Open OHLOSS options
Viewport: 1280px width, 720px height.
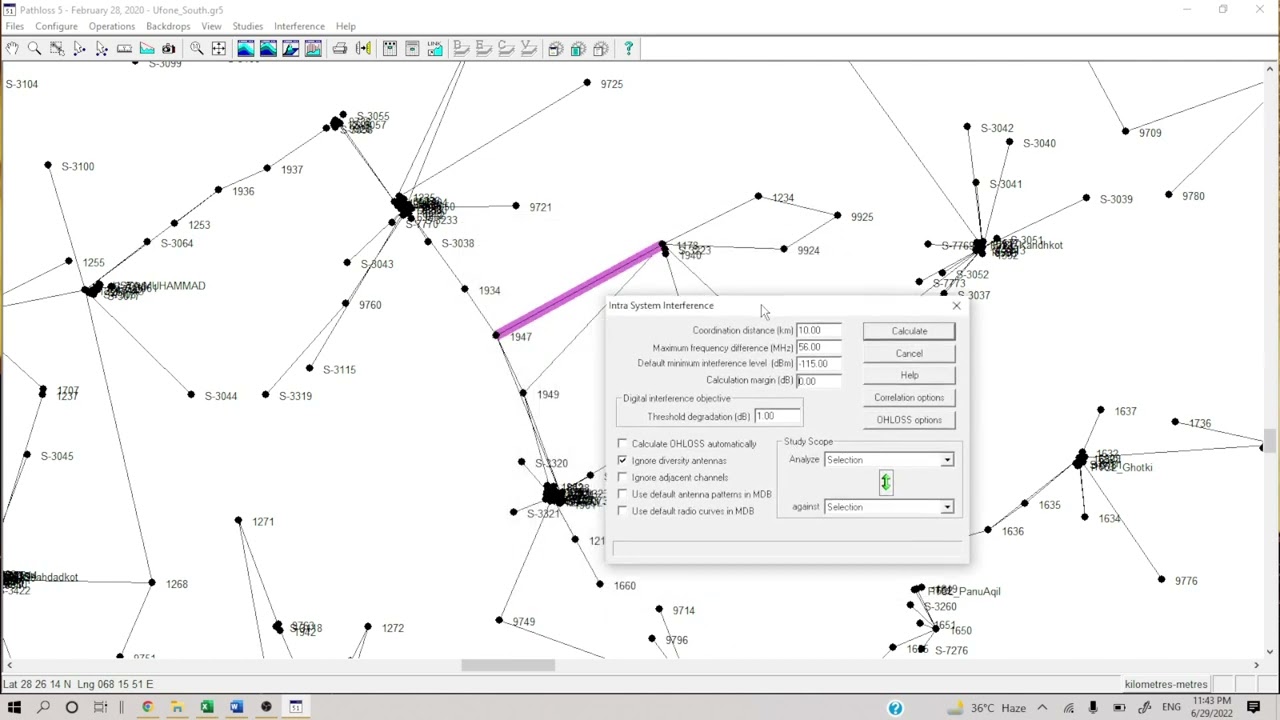(x=909, y=419)
